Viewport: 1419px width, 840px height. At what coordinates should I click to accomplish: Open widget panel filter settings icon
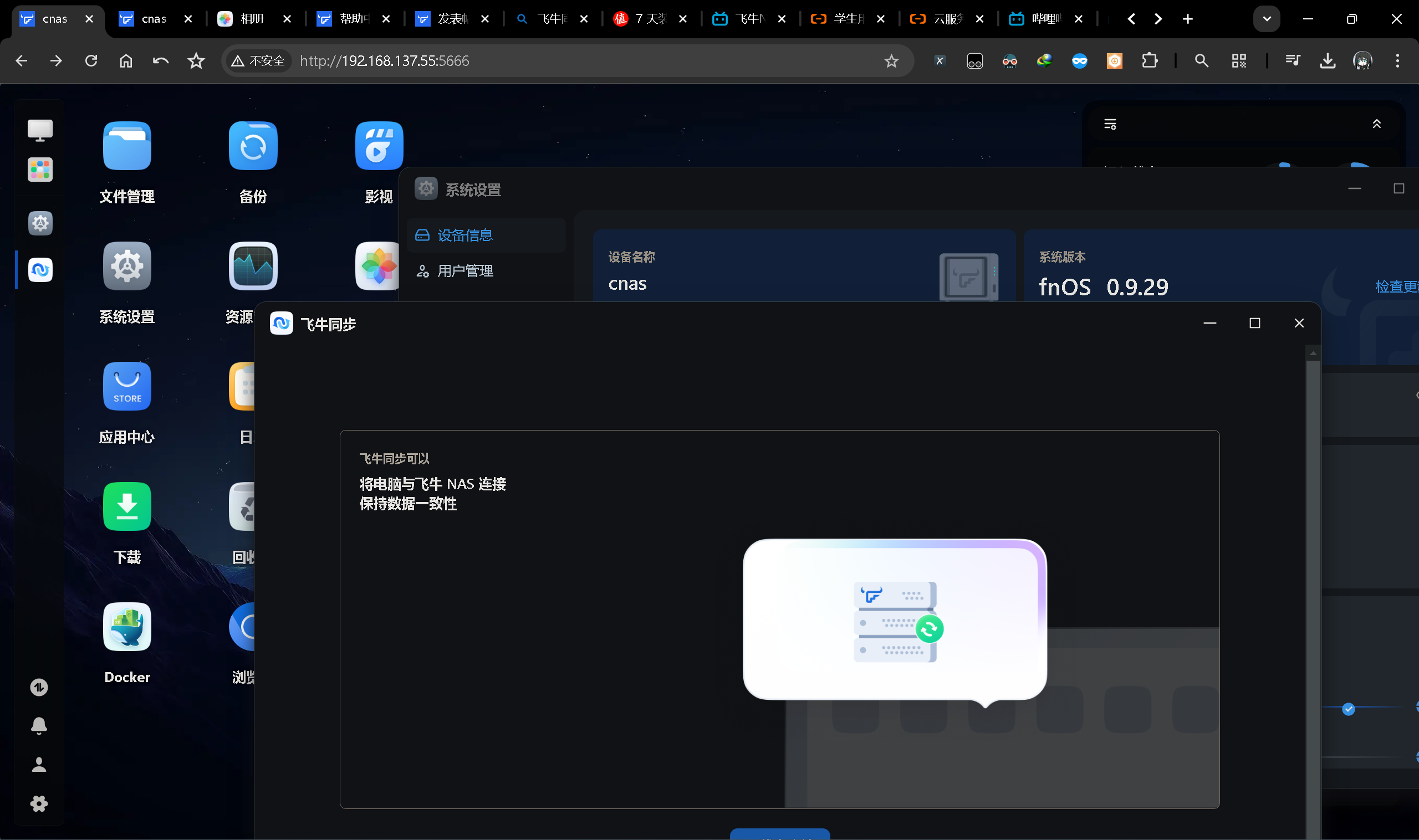(1110, 124)
